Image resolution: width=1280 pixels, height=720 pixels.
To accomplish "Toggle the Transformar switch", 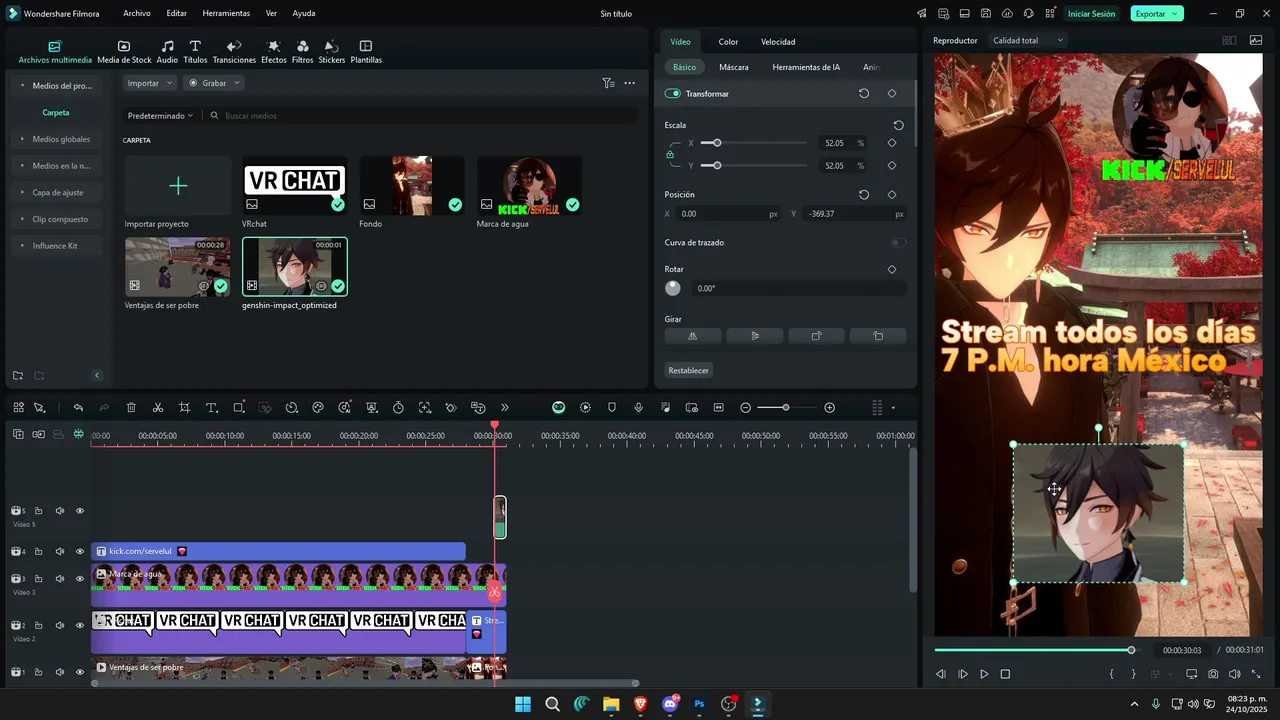I will (672, 93).
